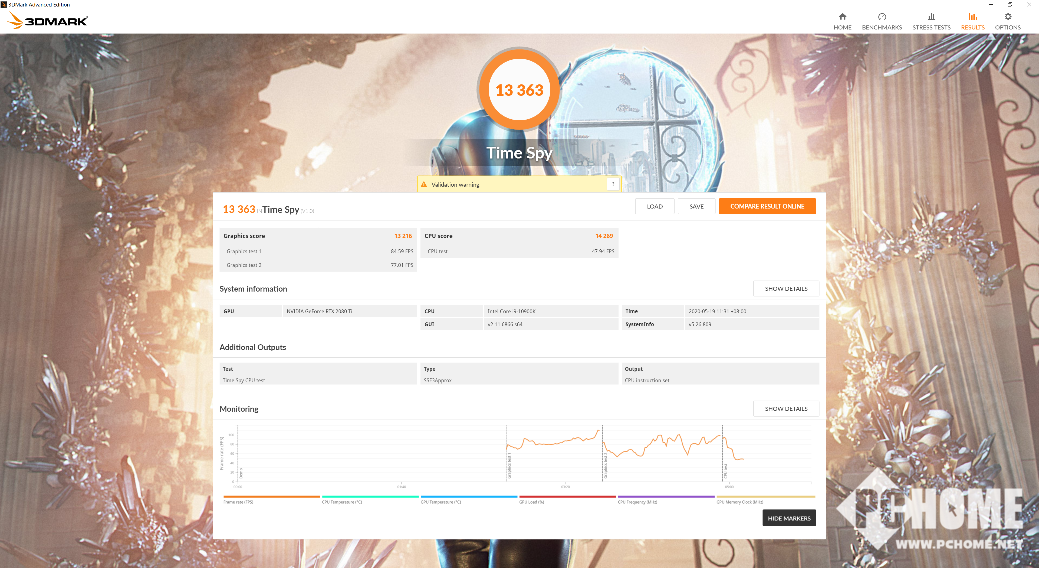Click the GUI version value
This screenshot has height=568, width=1039.
point(551,324)
